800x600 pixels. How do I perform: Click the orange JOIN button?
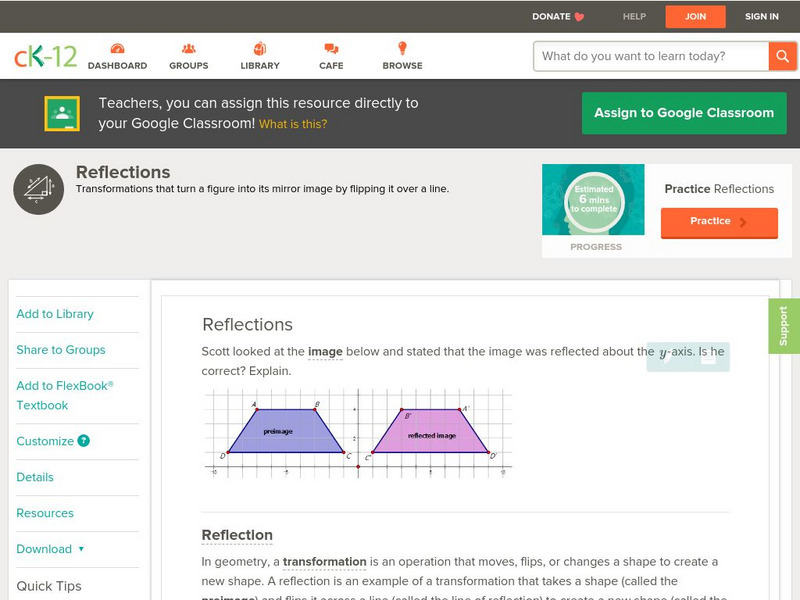coord(695,17)
